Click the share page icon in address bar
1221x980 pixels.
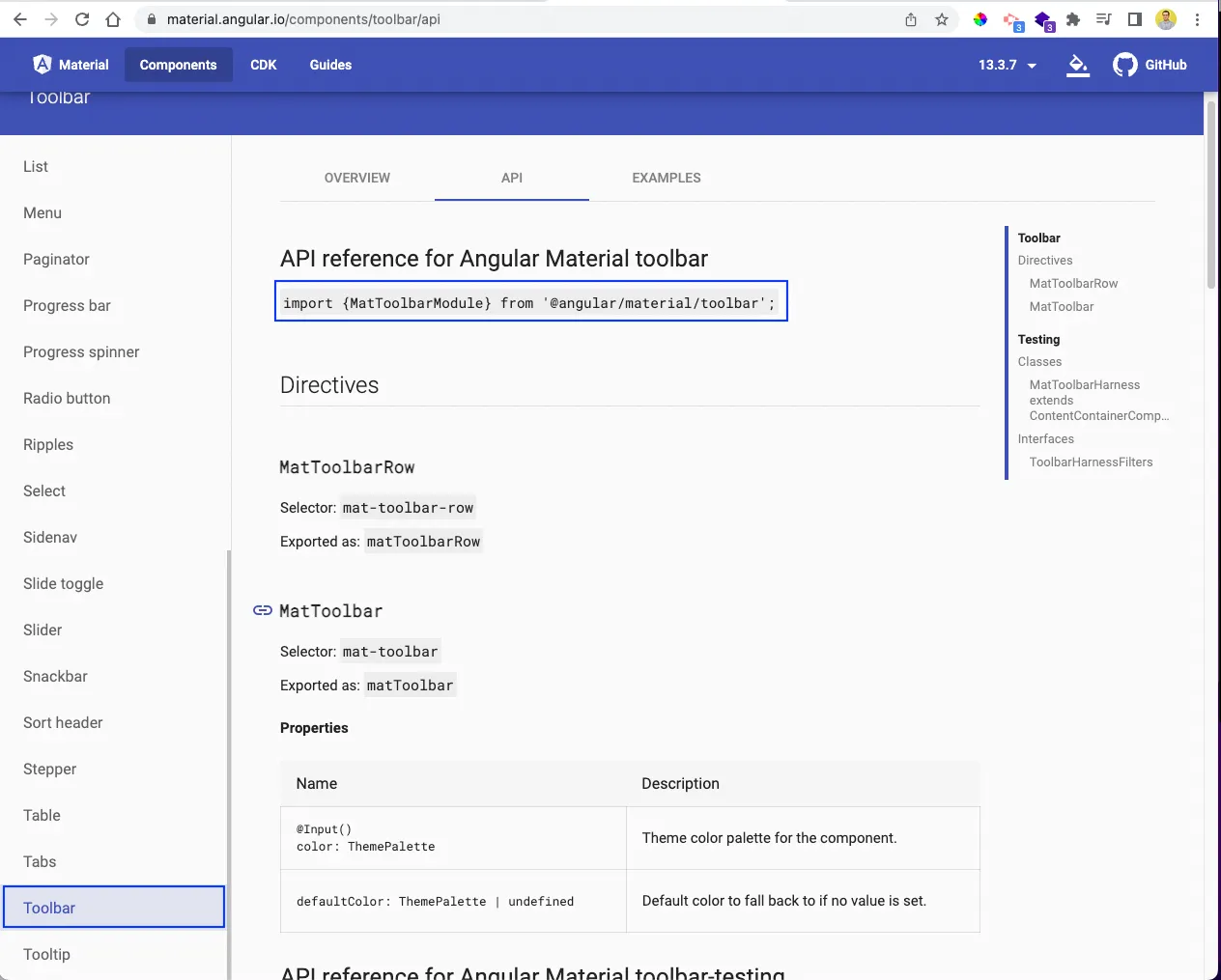coord(911,19)
